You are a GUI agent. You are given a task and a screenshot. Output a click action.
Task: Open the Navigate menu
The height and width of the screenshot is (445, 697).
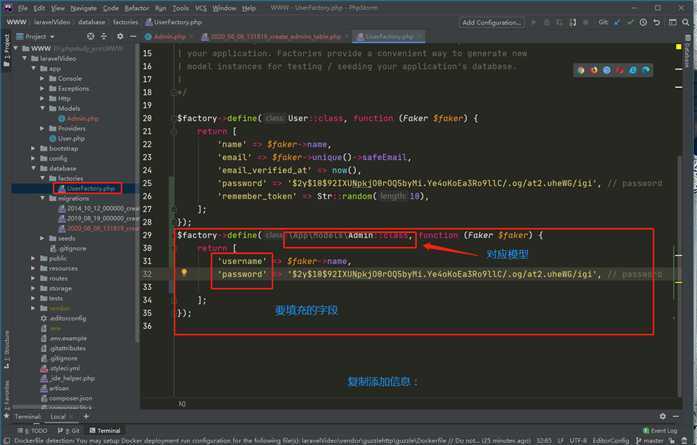click(83, 8)
